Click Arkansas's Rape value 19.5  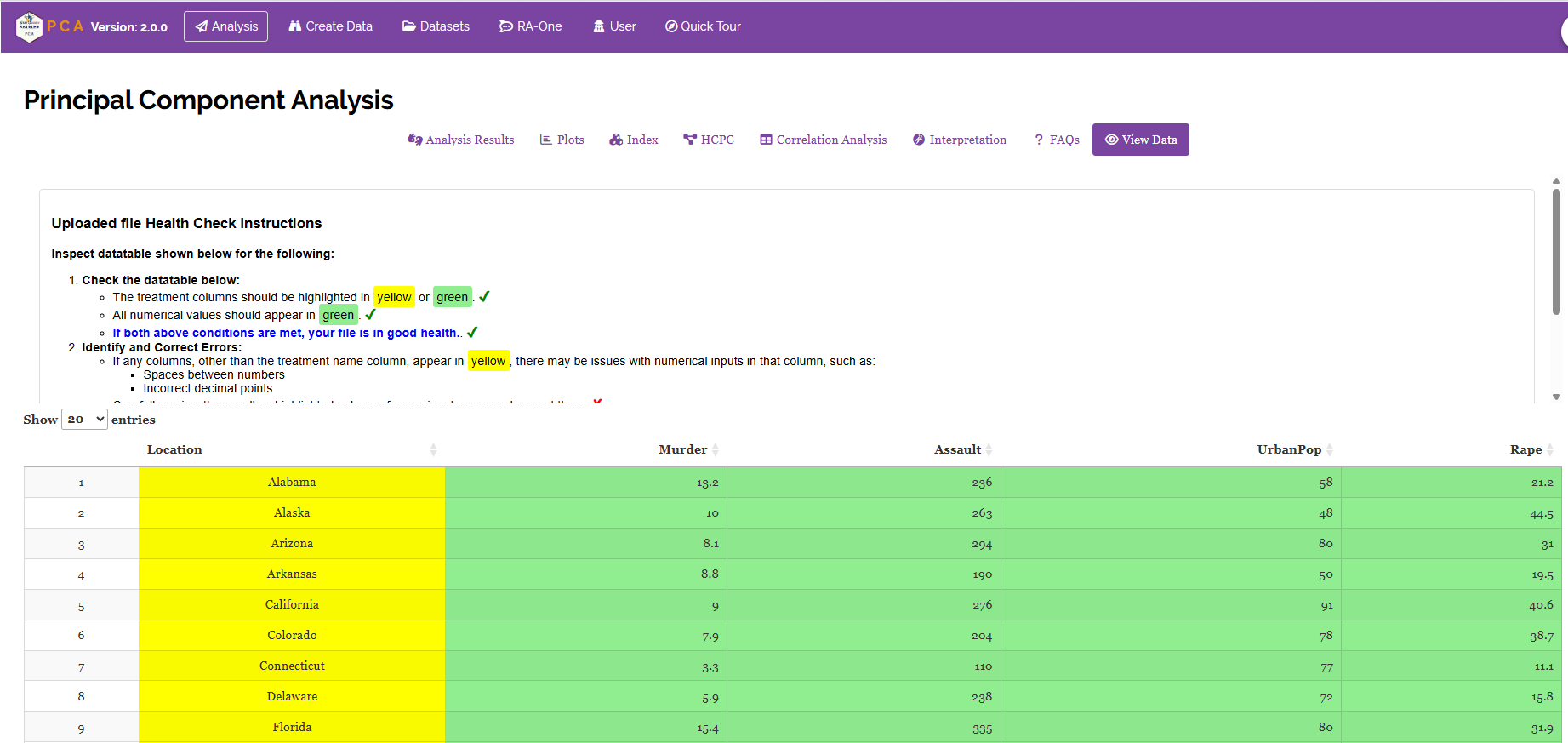1542,574
